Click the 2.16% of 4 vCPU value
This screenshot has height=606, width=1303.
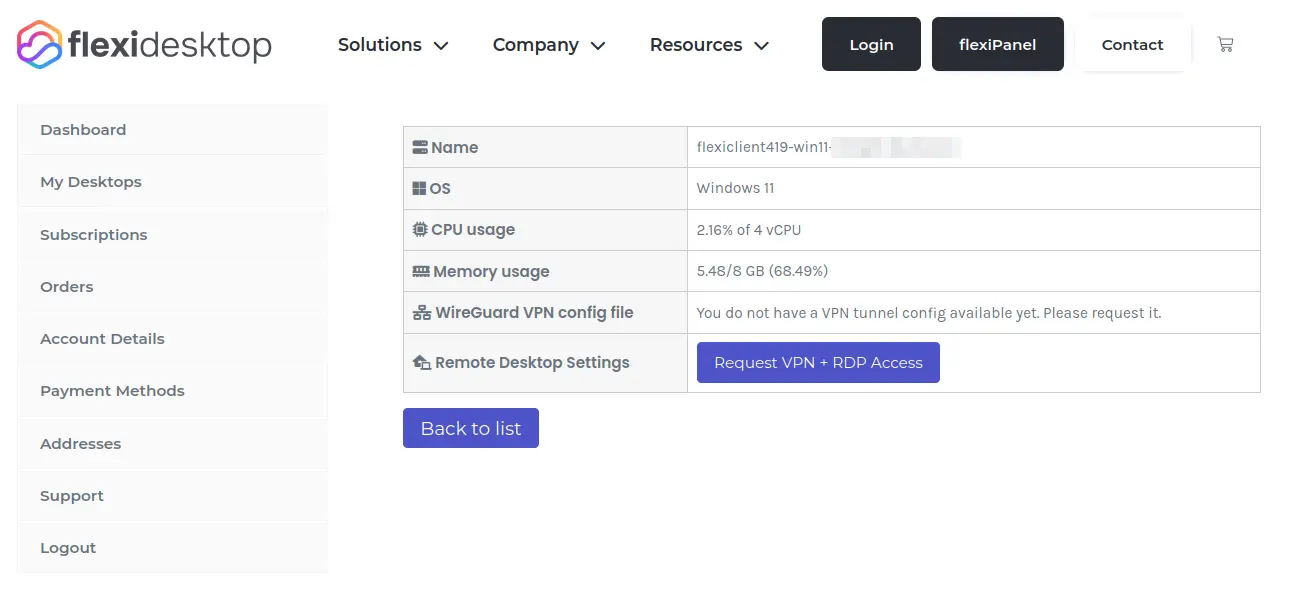click(x=749, y=230)
